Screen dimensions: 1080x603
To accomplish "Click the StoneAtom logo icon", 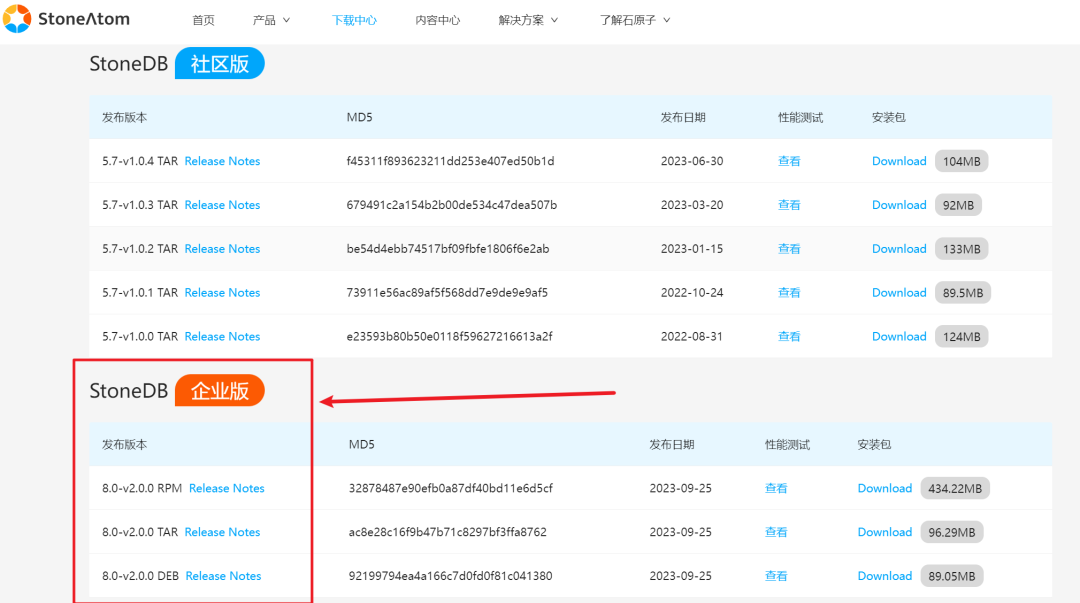I will [x=17, y=19].
